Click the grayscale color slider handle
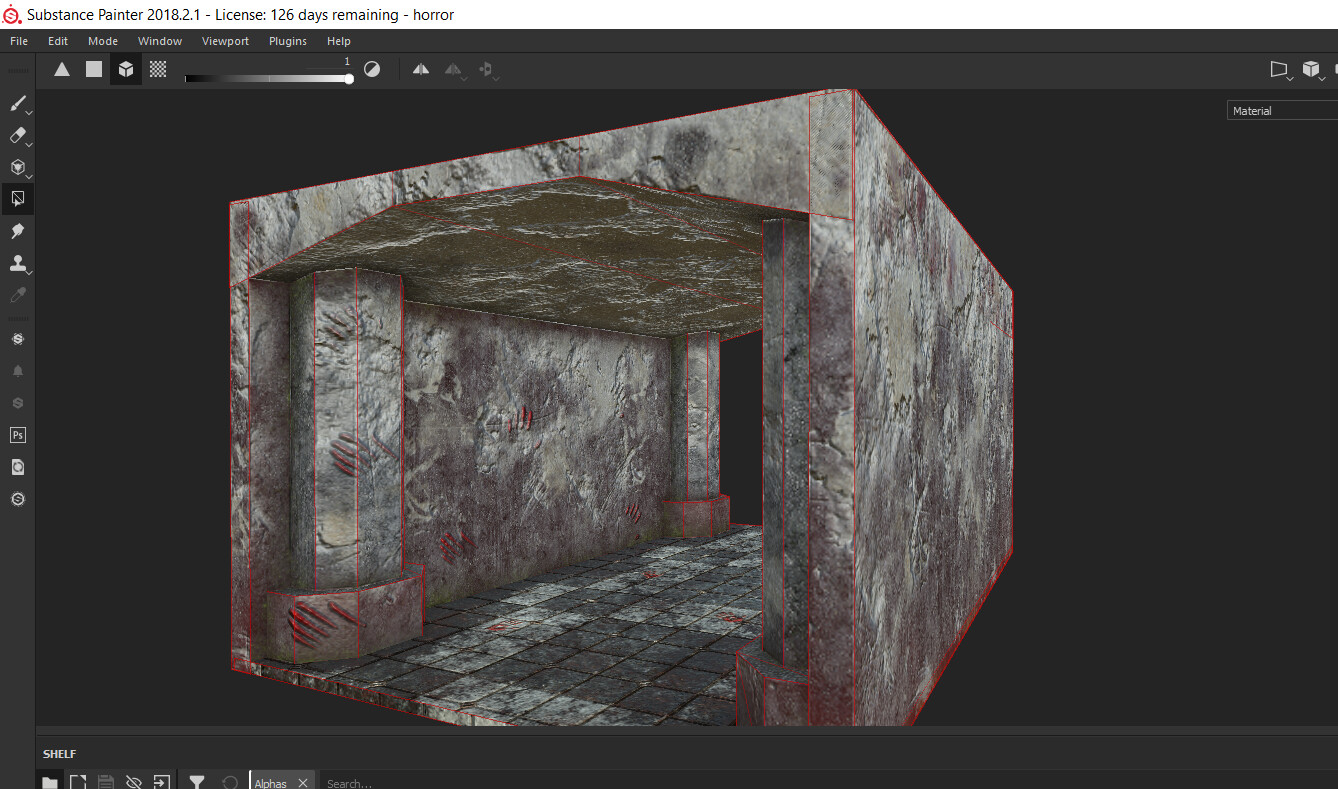 pyautogui.click(x=349, y=78)
